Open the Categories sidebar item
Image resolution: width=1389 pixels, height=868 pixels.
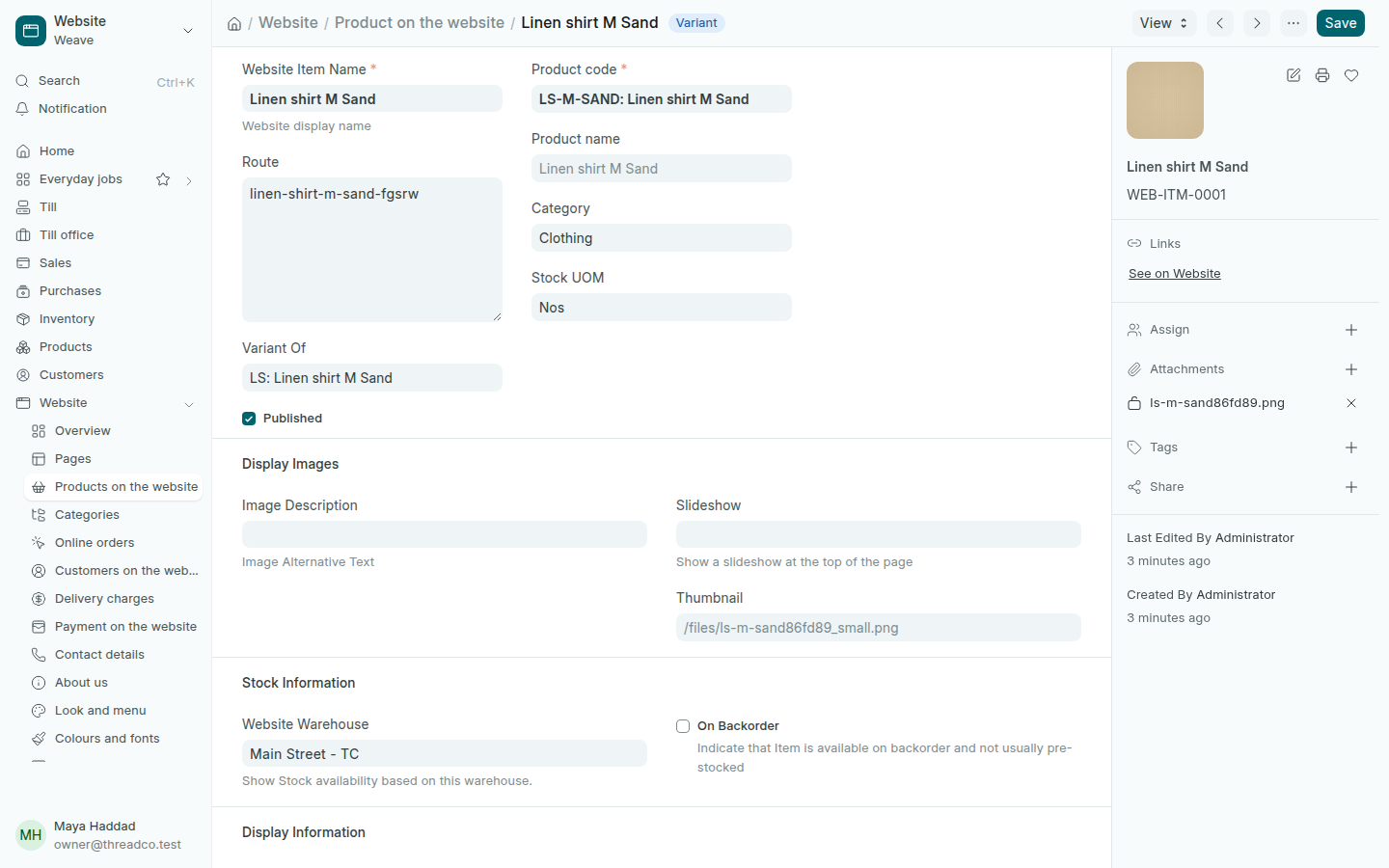pyautogui.click(x=114, y=515)
